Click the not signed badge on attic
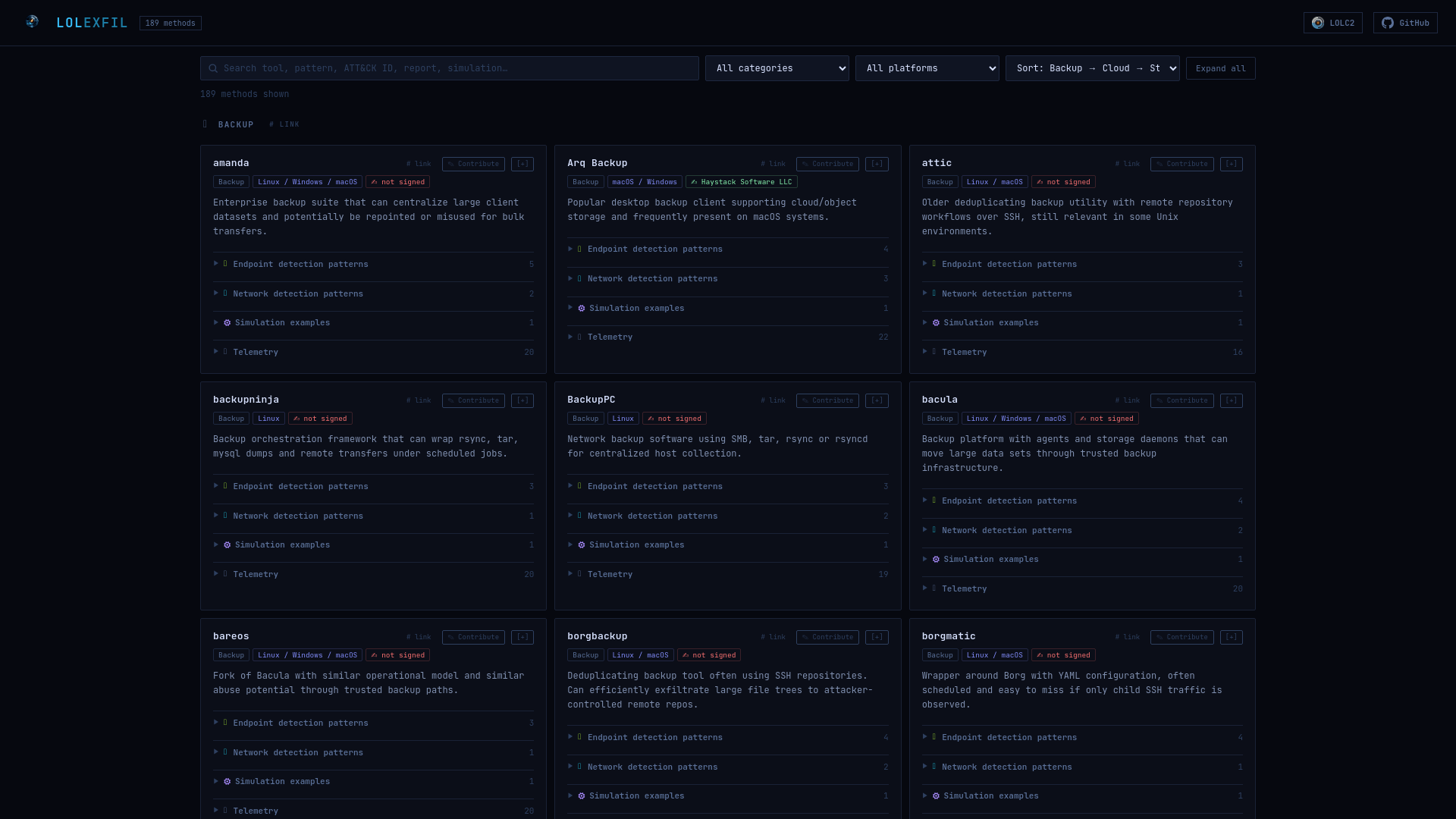1456x819 pixels. pos(1063,182)
